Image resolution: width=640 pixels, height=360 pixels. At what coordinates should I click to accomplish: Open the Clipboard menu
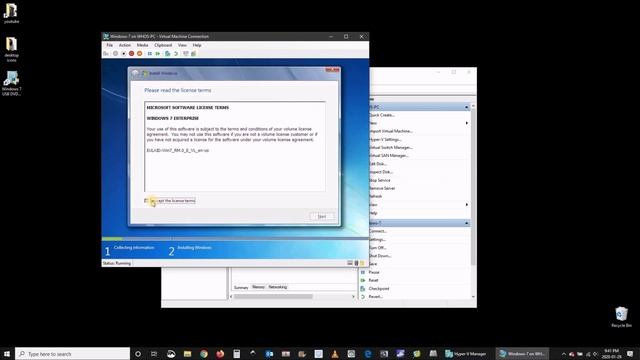(x=163, y=45)
